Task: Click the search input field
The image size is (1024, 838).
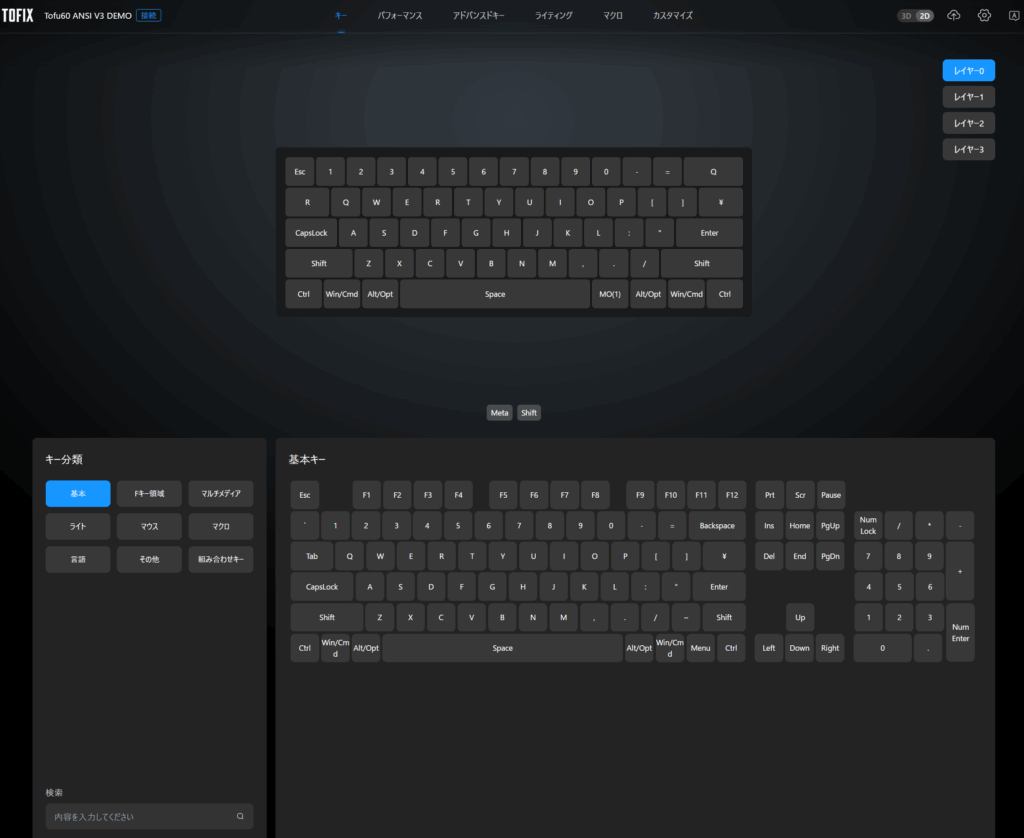Action: click(x=140, y=817)
